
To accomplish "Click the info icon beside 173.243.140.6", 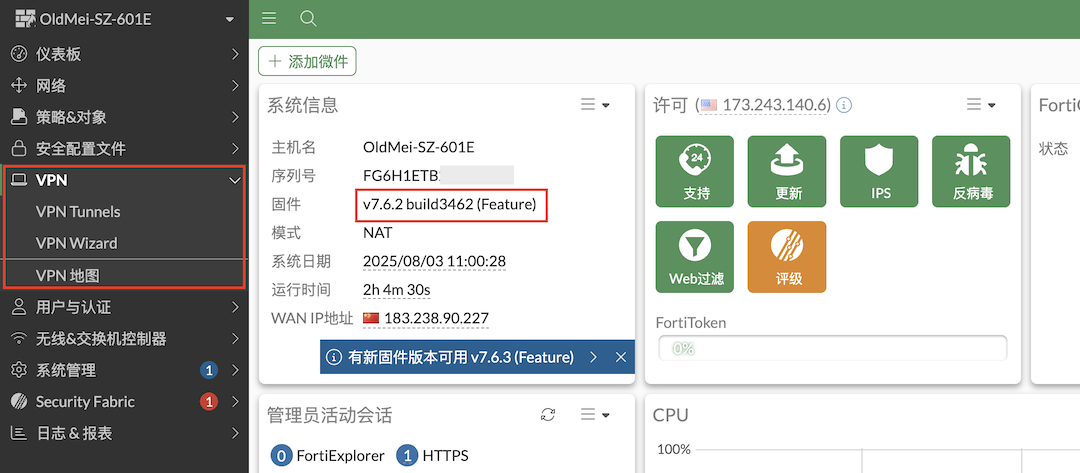I will click(x=844, y=105).
